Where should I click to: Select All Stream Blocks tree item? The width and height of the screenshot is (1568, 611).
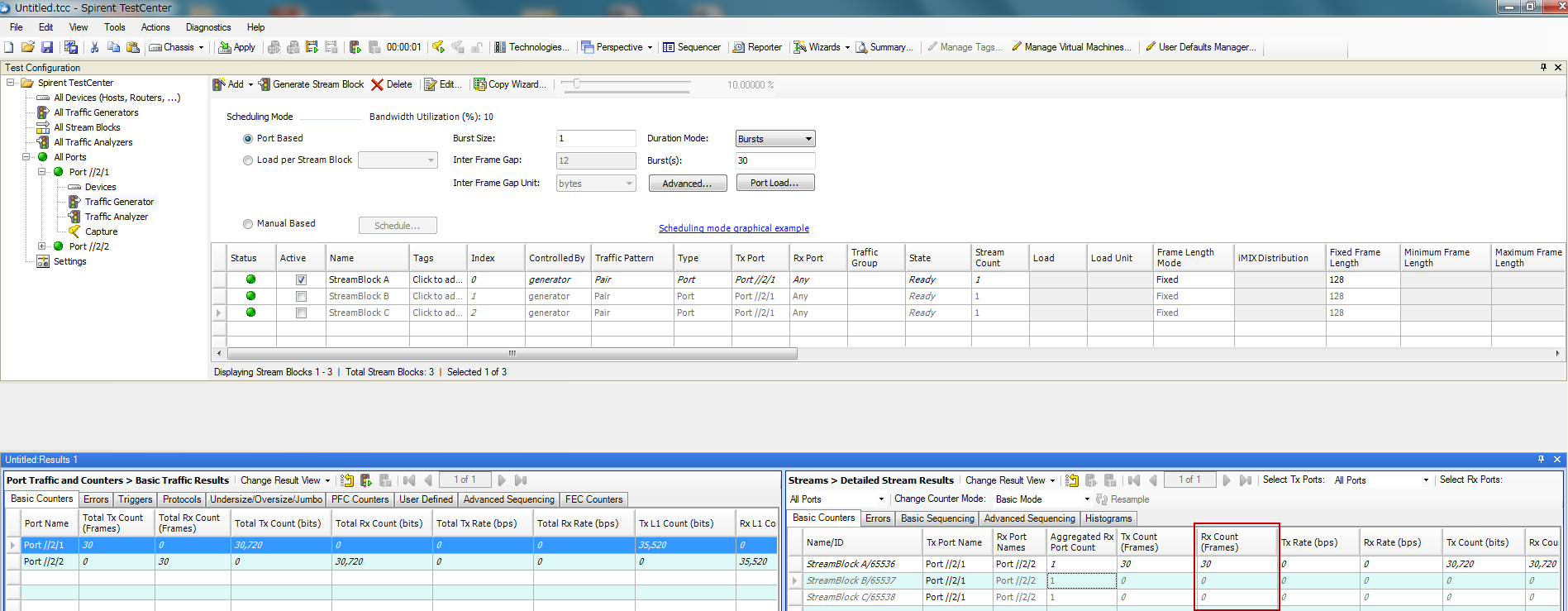point(87,127)
